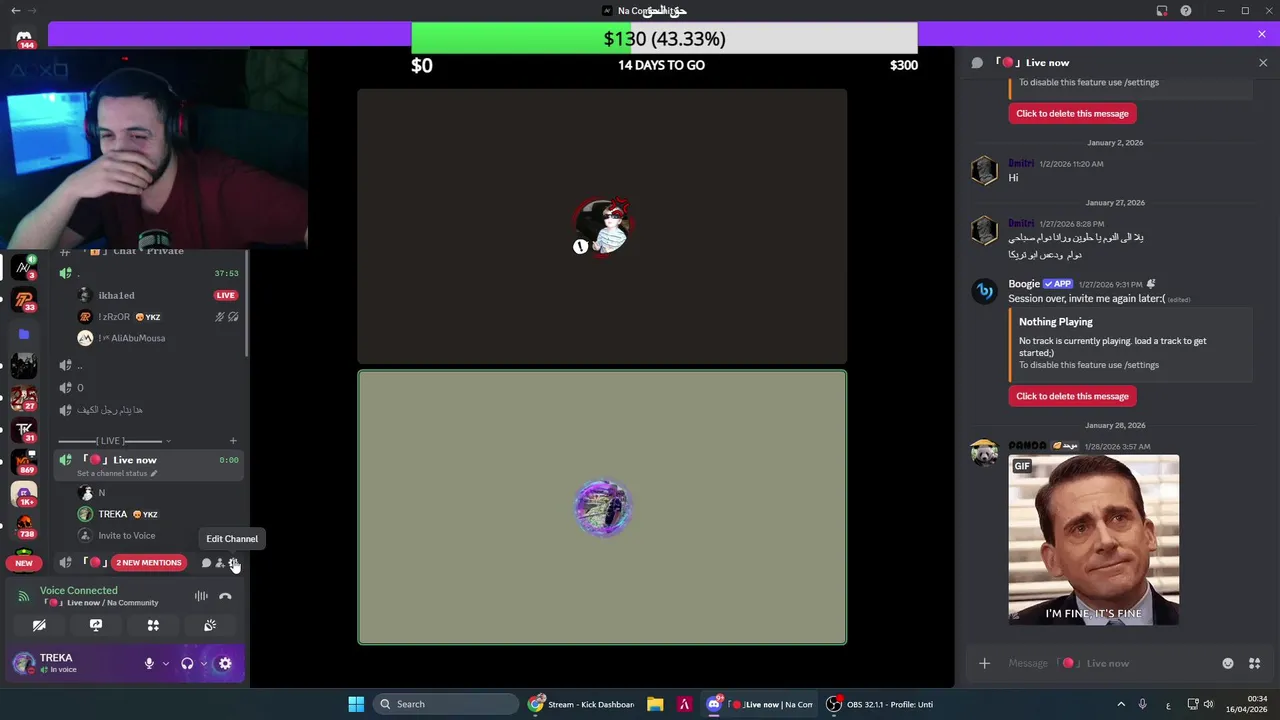This screenshot has height=720, width=1280.
Task: Open the server with the 869 badge
Action: pyautogui.click(x=24, y=463)
